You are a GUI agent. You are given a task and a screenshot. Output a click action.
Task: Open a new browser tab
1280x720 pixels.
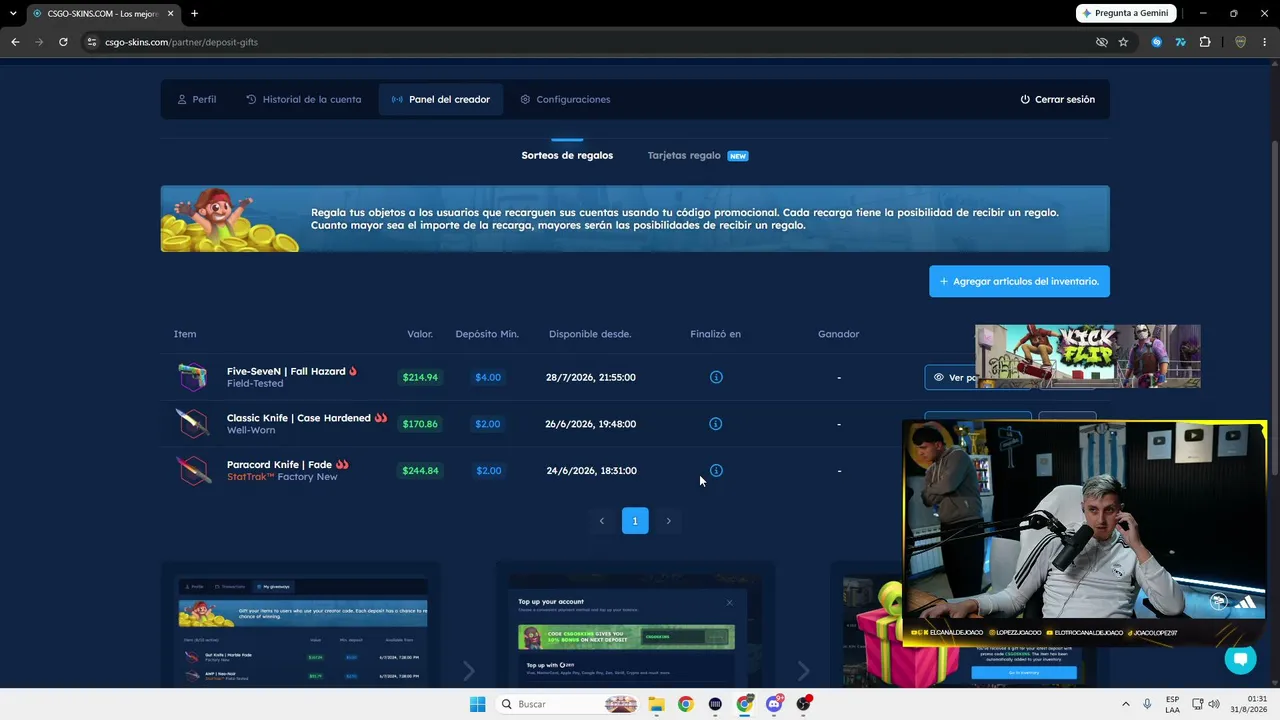(x=194, y=13)
